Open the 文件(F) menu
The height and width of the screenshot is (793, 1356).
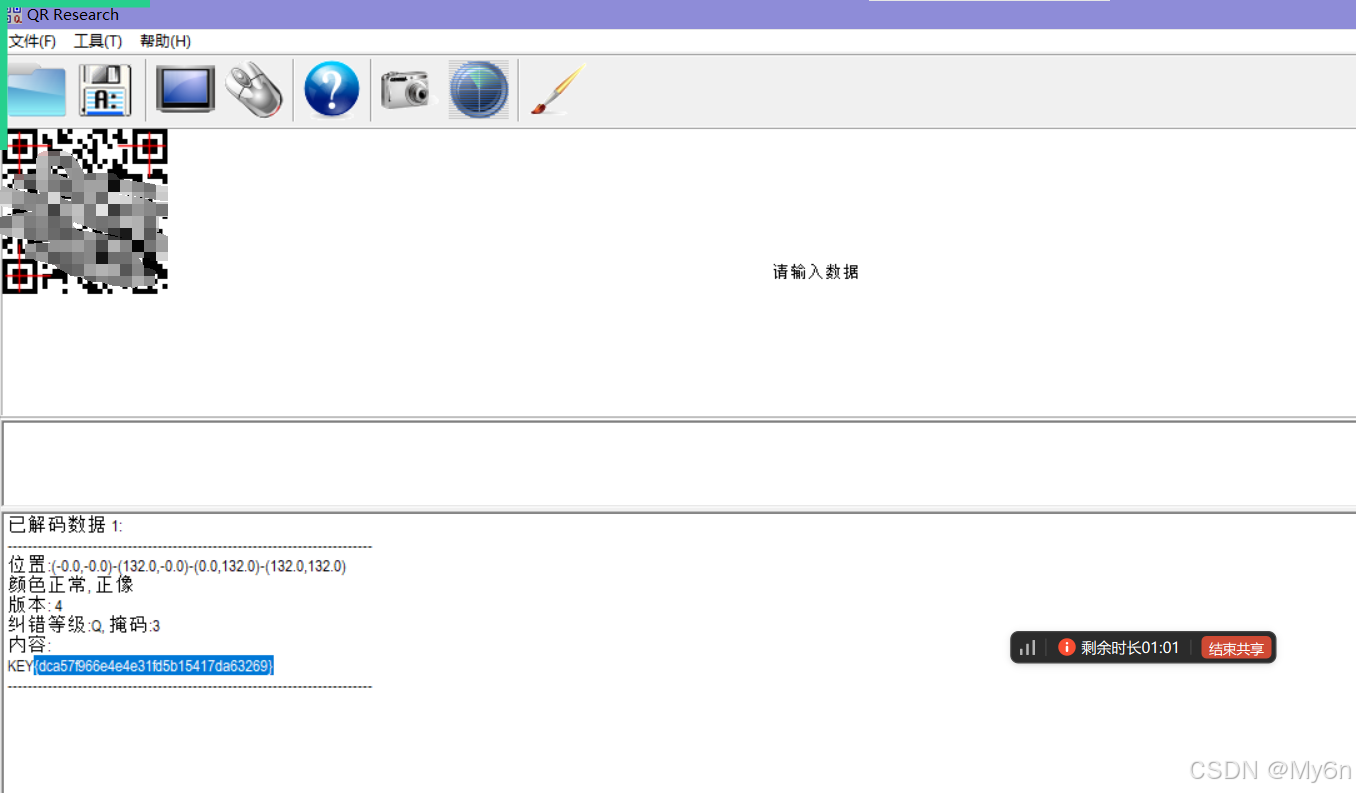pos(32,41)
